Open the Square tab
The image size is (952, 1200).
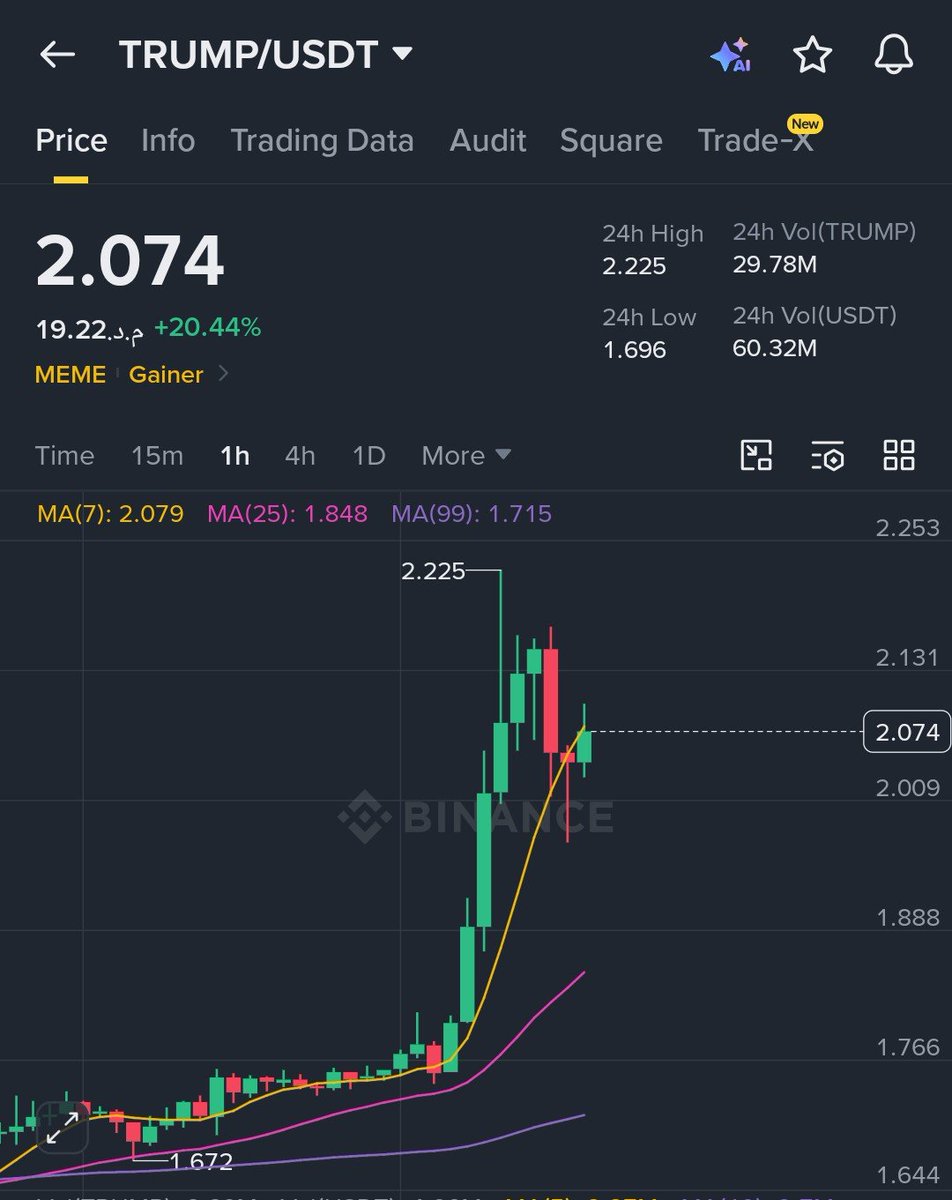(611, 140)
